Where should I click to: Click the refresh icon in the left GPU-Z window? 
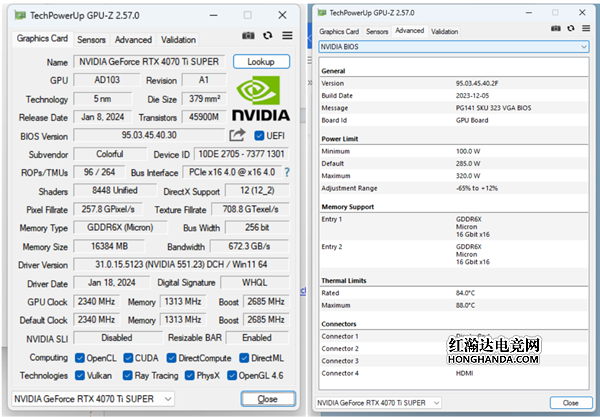click(x=267, y=36)
